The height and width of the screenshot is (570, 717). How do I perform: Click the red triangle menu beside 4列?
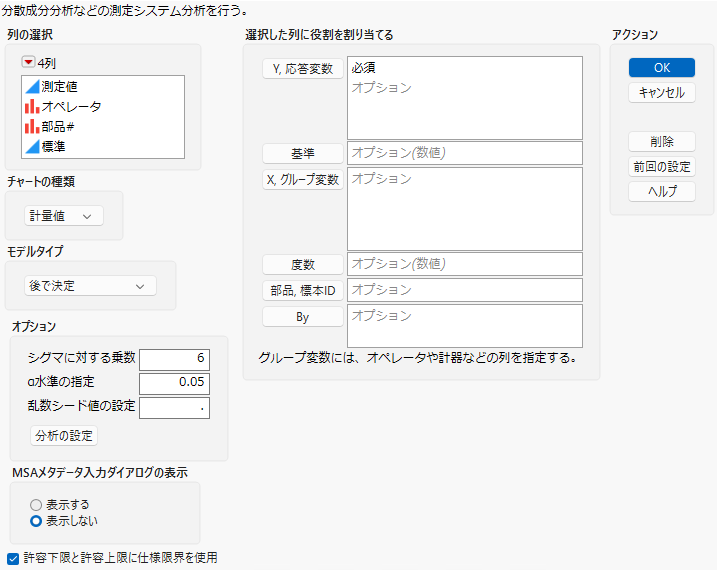click(x=28, y=62)
